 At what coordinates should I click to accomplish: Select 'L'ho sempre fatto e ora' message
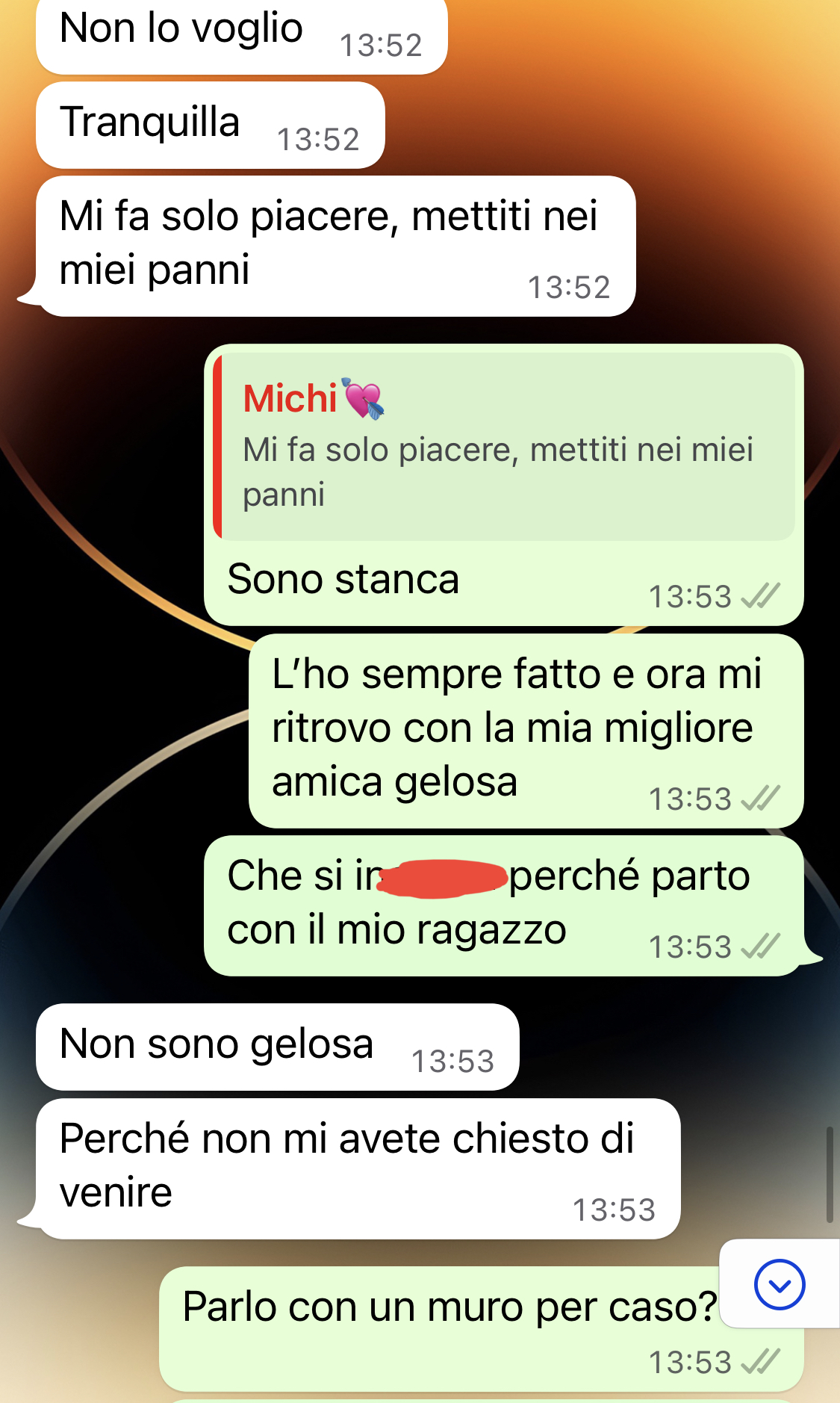(526, 731)
